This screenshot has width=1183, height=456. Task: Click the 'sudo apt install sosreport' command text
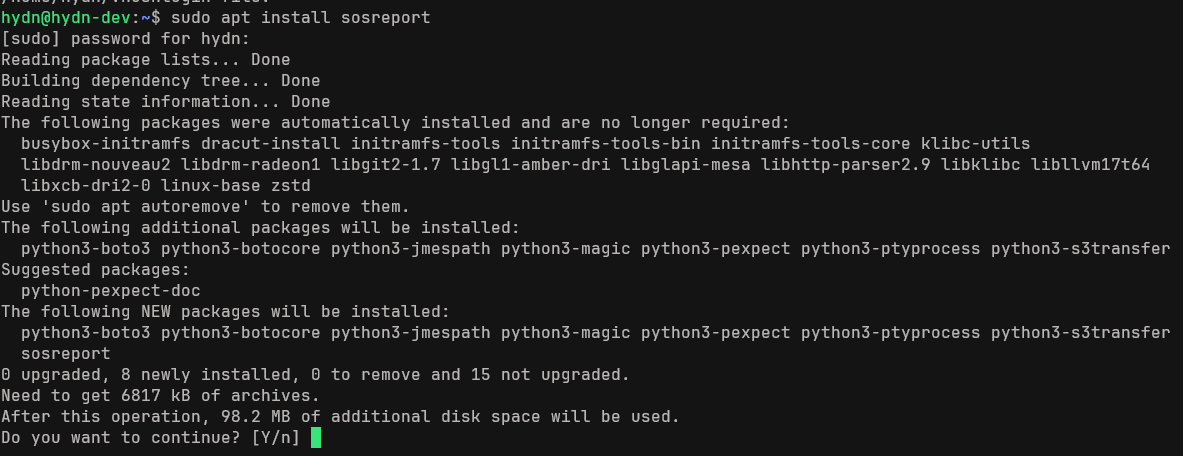[301, 17]
